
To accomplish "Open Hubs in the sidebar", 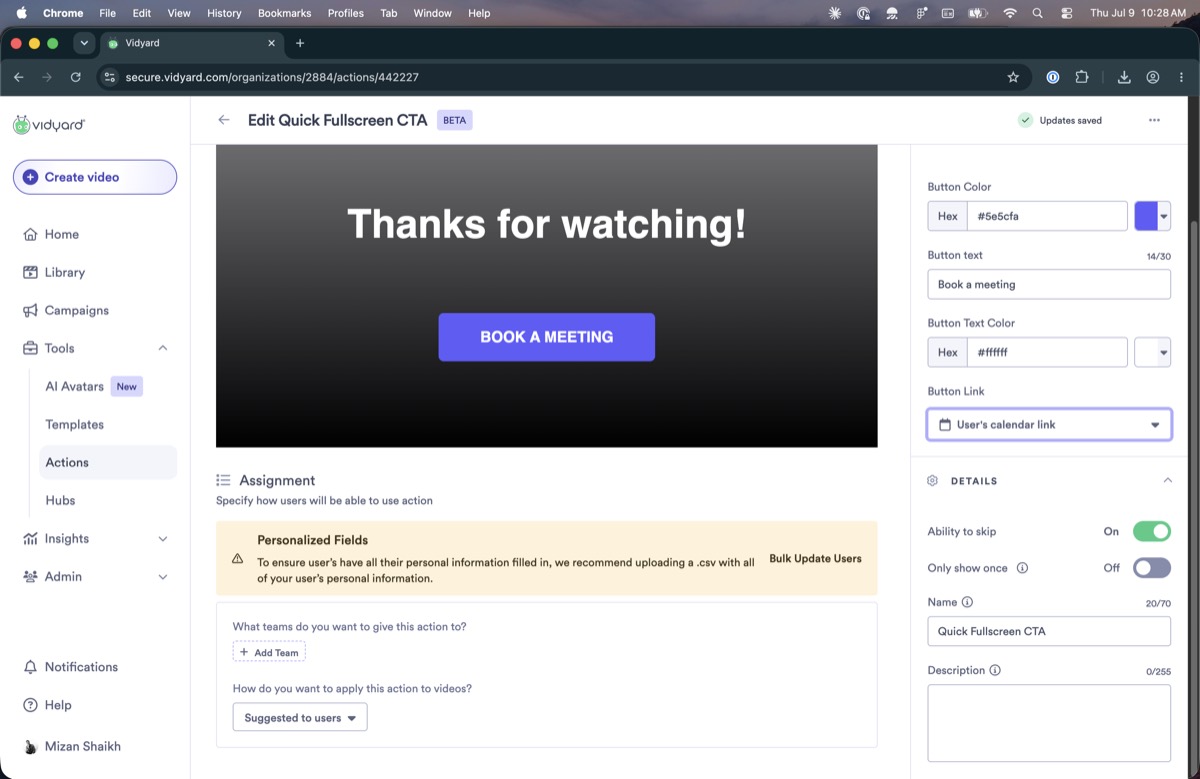I will click(60, 500).
